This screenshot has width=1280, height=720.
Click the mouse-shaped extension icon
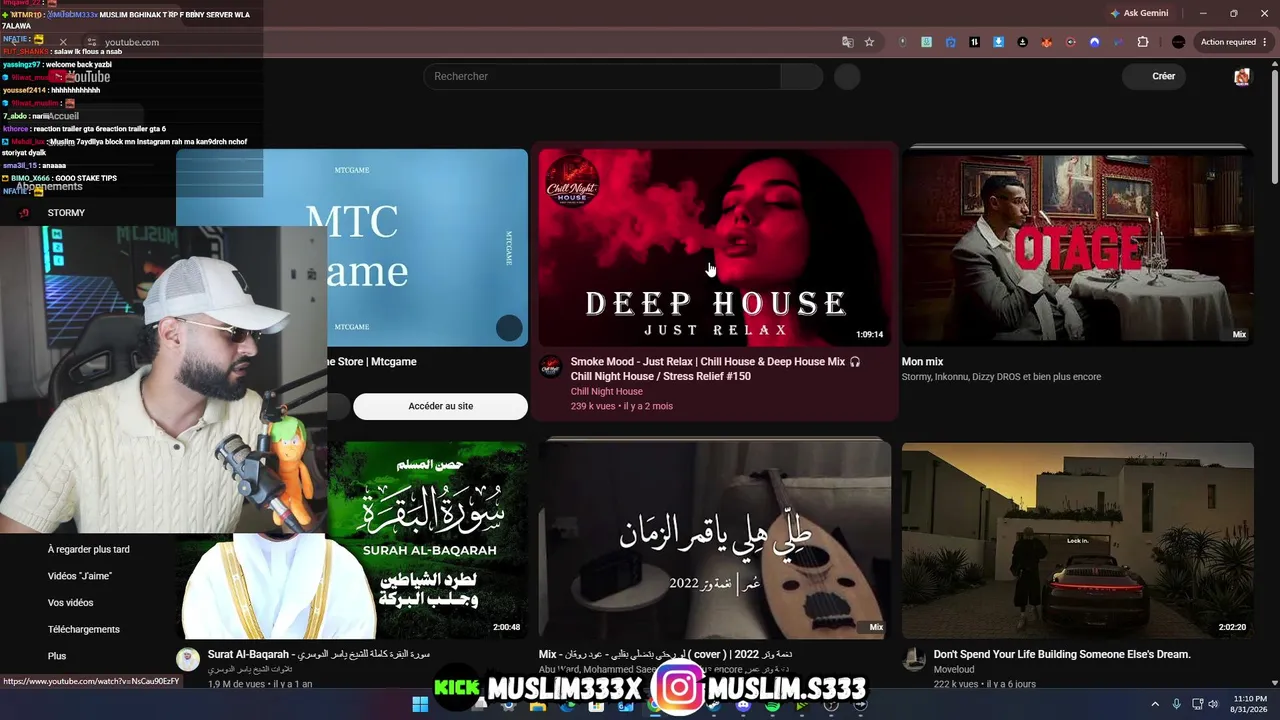click(x=903, y=42)
